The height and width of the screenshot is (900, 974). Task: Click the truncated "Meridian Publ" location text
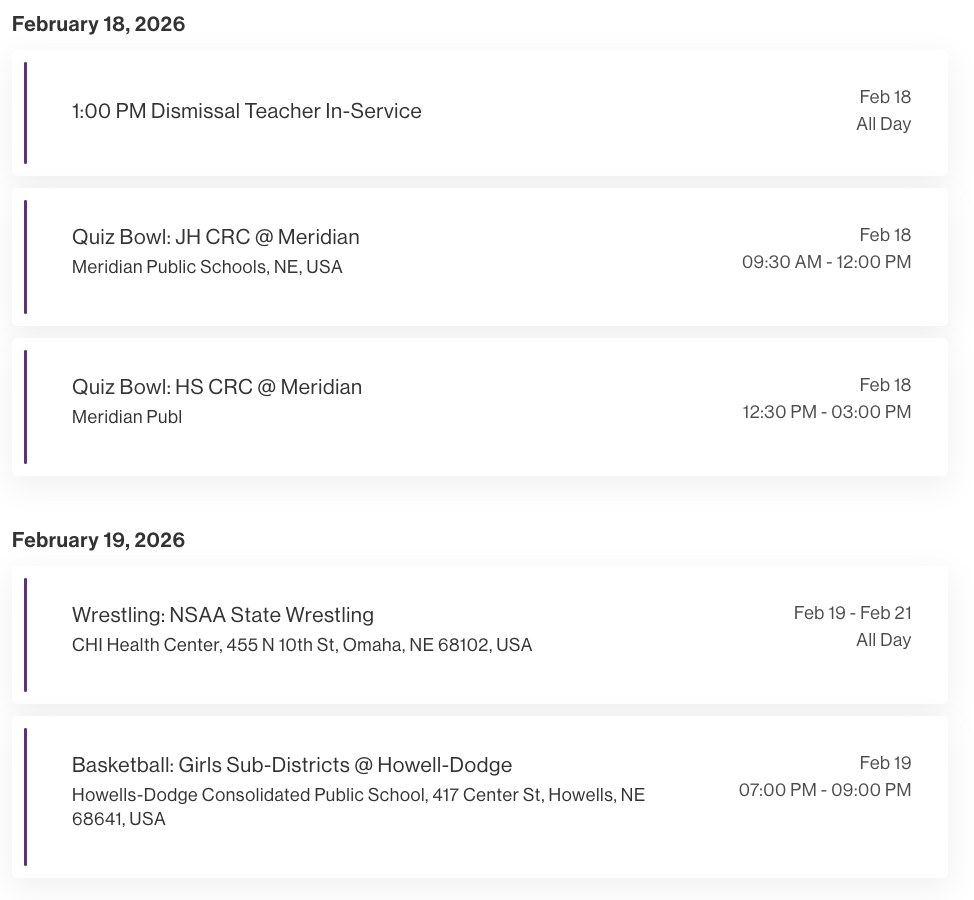click(x=127, y=417)
